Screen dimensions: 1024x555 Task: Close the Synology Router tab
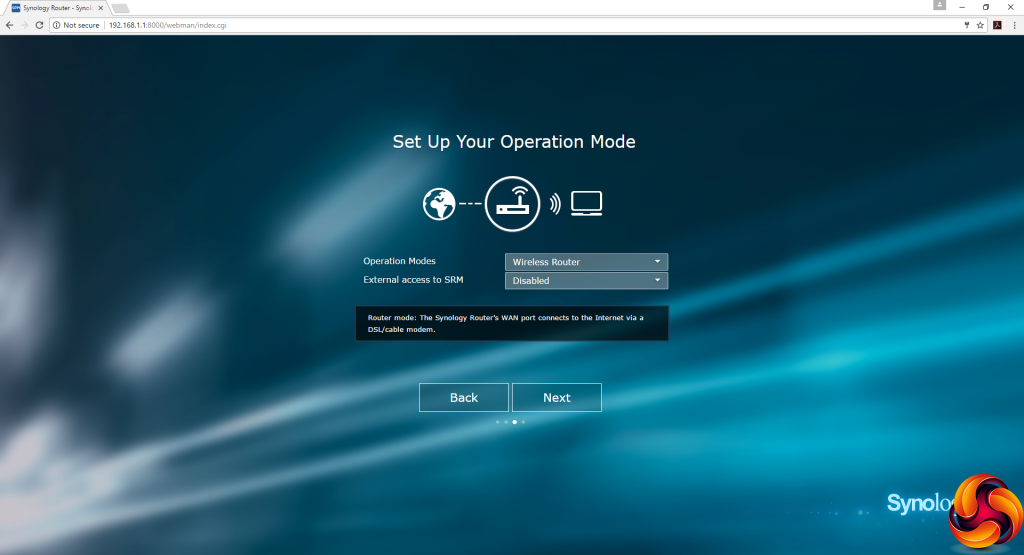tap(101, 8)
